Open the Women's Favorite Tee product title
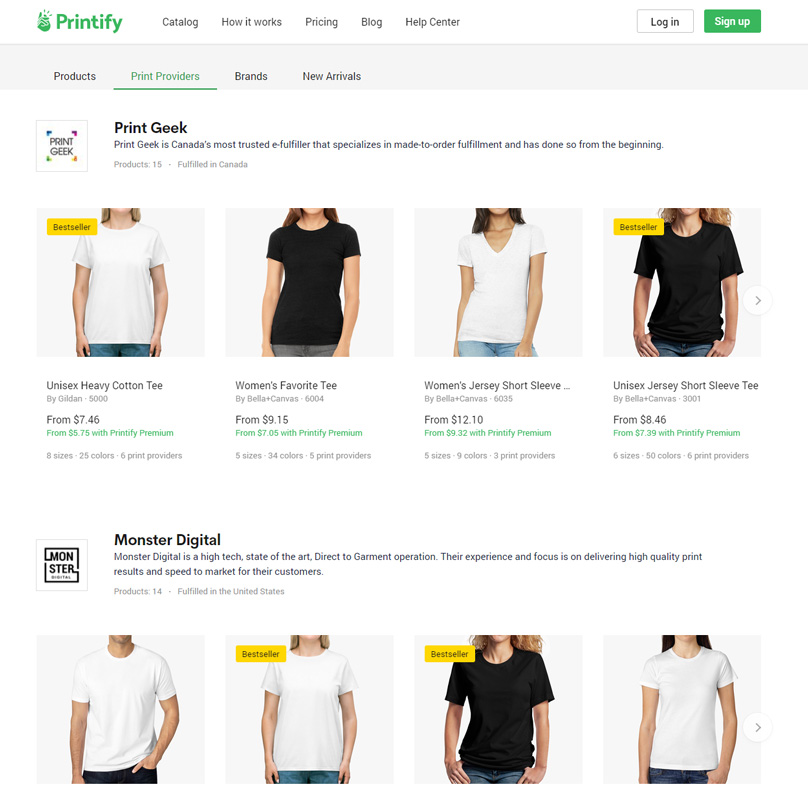Viewport: 808px width, 799px height. click(286, 385)
